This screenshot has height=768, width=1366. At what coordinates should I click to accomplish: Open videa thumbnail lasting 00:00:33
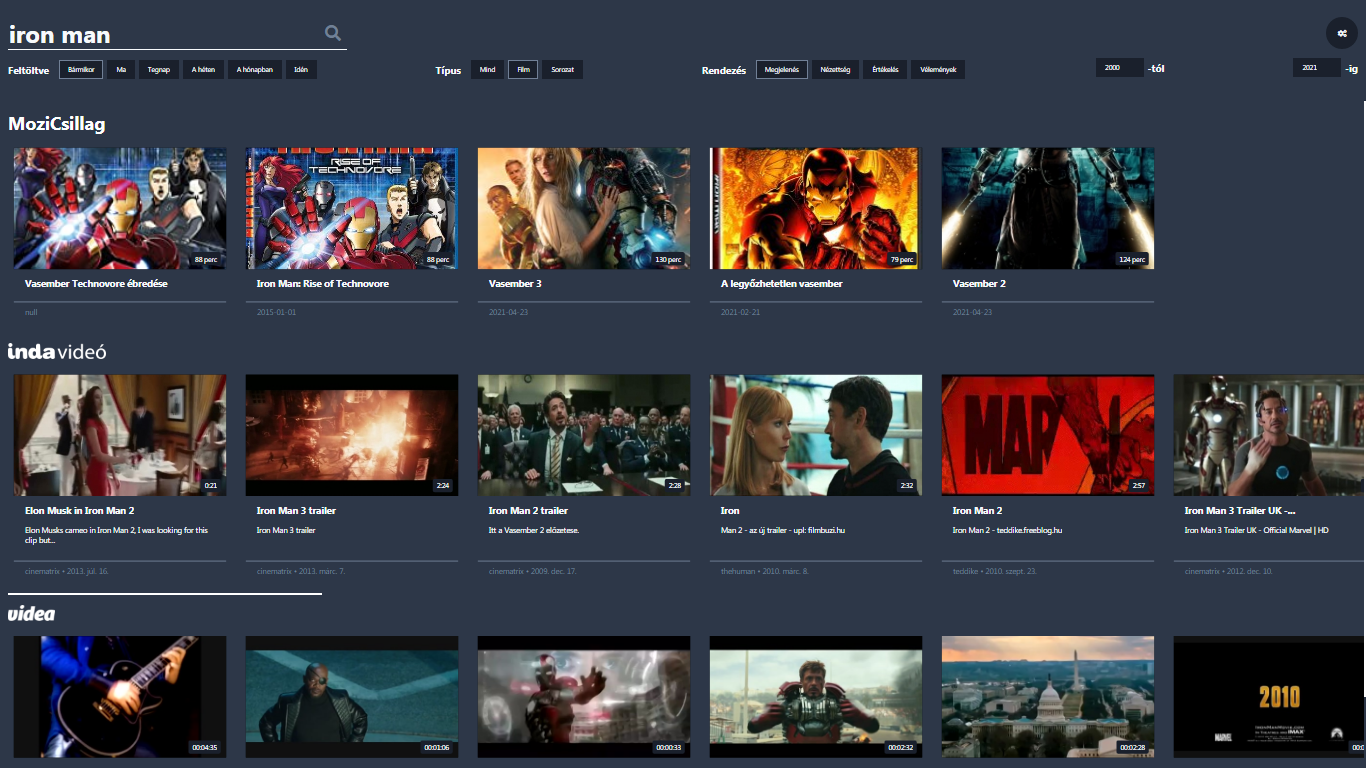(x=584, y=696)
